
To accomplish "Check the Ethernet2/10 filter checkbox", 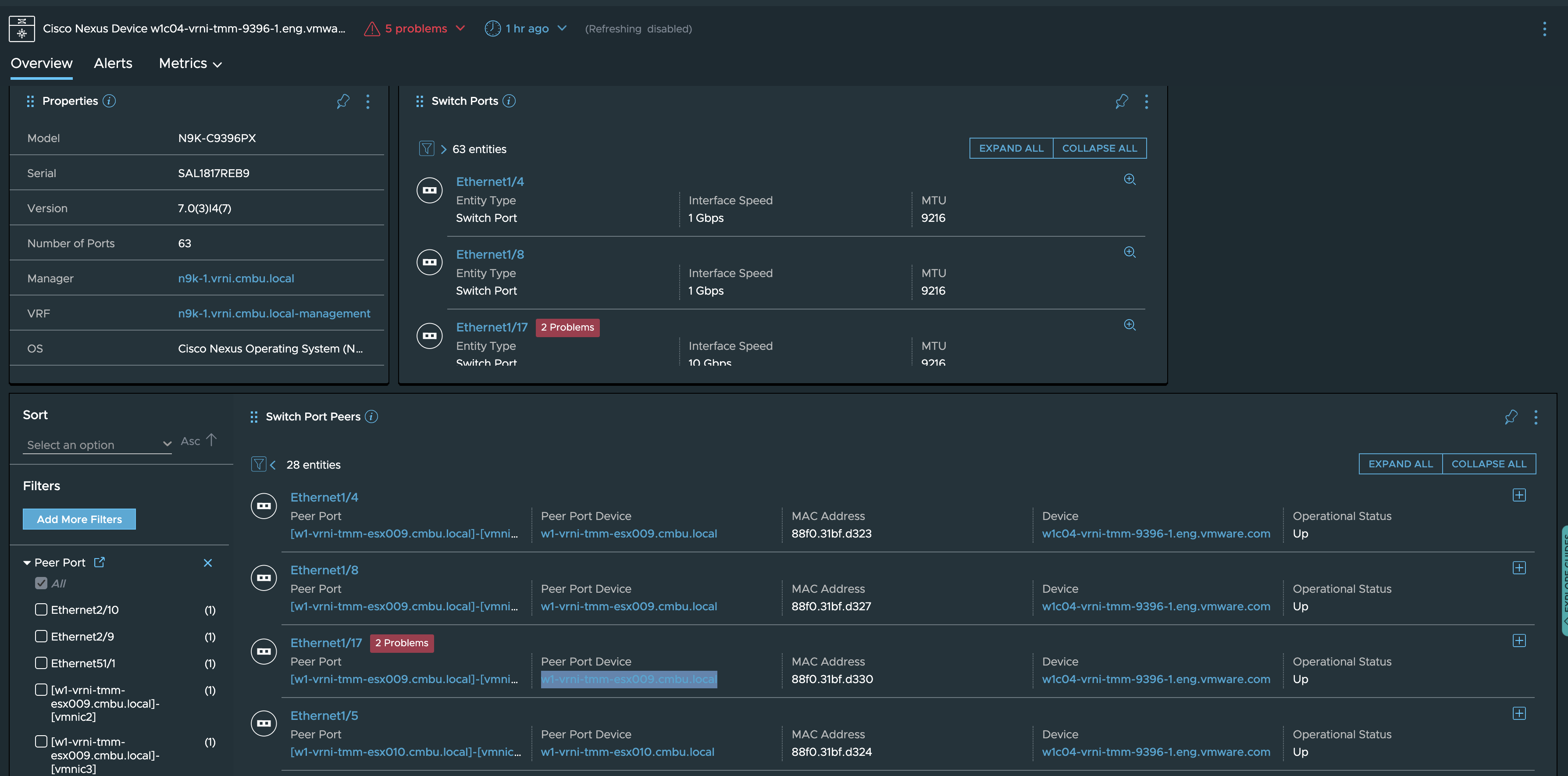I will pyautogui.click(x=41, y=609).
